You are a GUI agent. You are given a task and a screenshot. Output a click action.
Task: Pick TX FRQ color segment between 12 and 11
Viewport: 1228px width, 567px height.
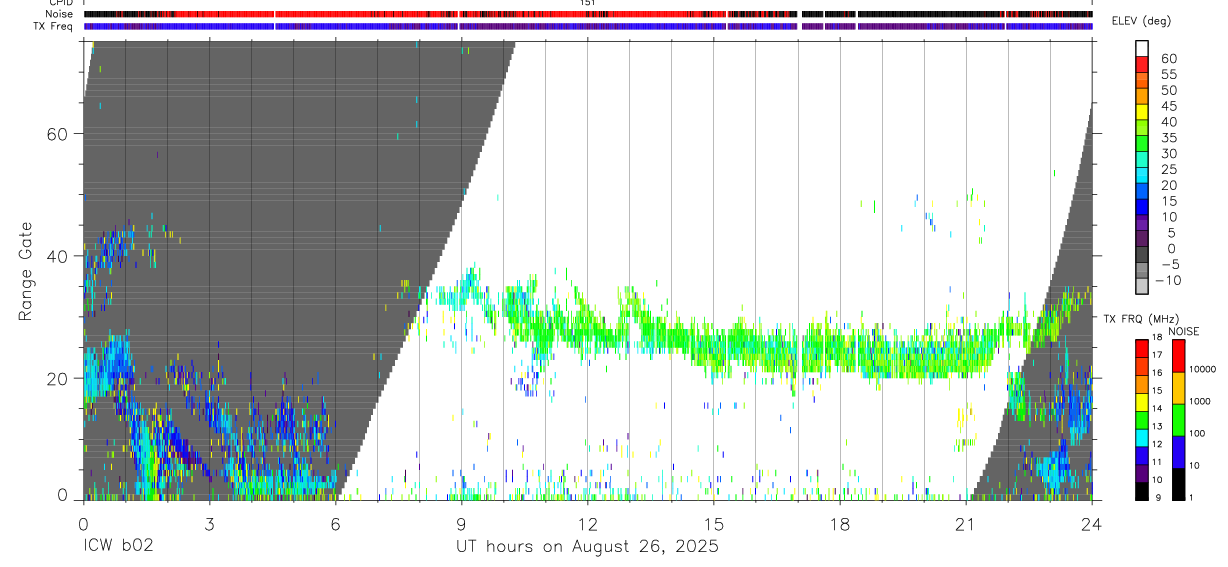click(1141, 455)
